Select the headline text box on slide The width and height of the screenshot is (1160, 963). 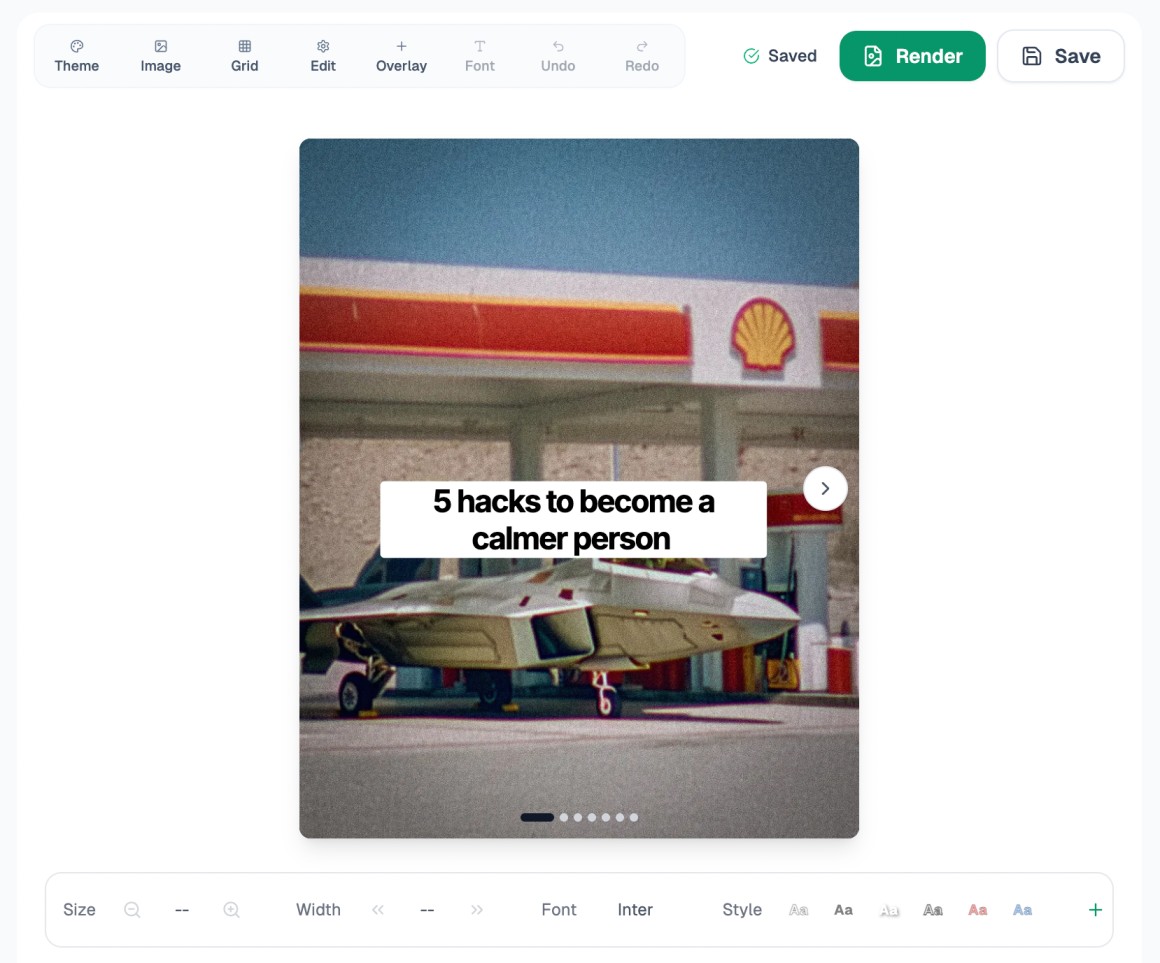(573, 520)
